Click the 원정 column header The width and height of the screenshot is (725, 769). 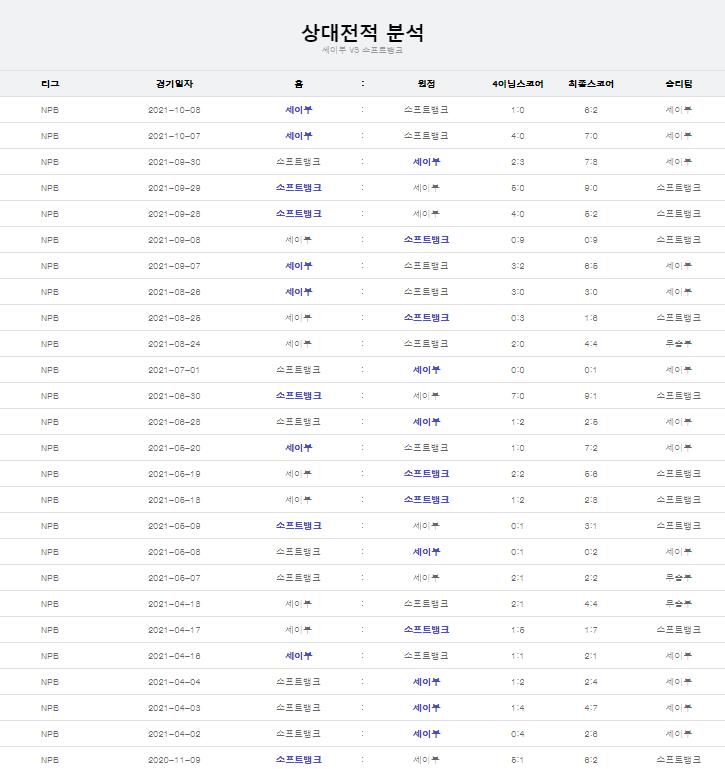point(426,84)
